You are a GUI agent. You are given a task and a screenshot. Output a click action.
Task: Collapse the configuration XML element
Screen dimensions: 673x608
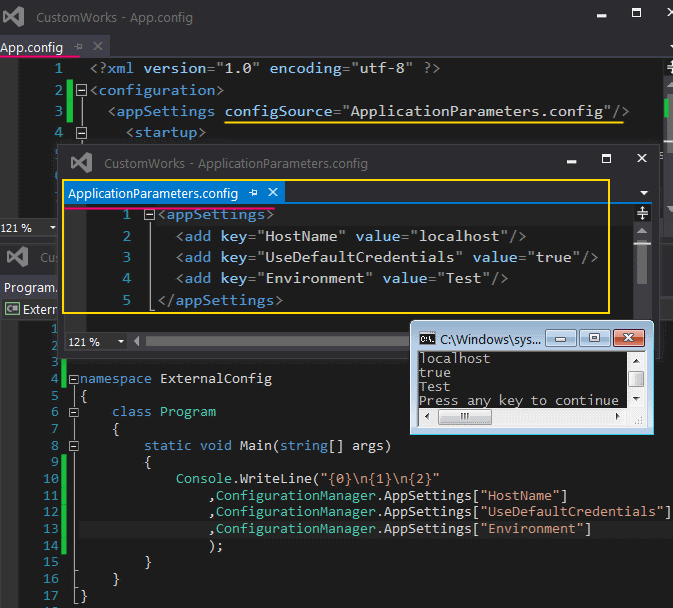click(x=82, y=90)
